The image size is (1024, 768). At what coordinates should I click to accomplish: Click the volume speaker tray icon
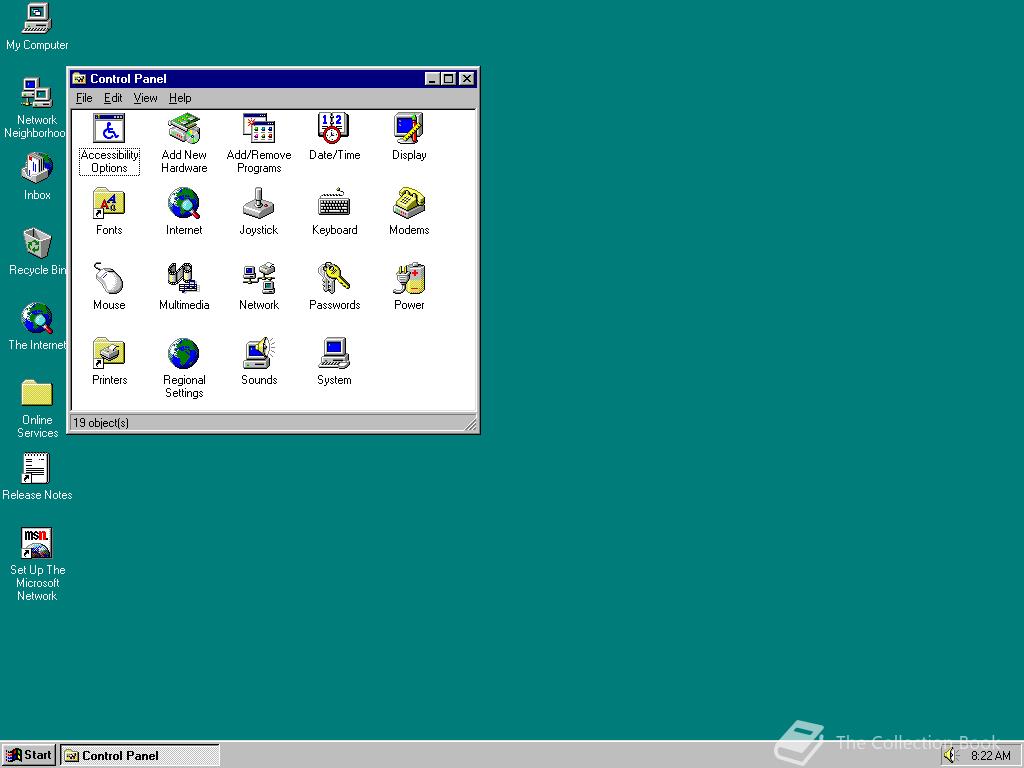tap(950, 755)
